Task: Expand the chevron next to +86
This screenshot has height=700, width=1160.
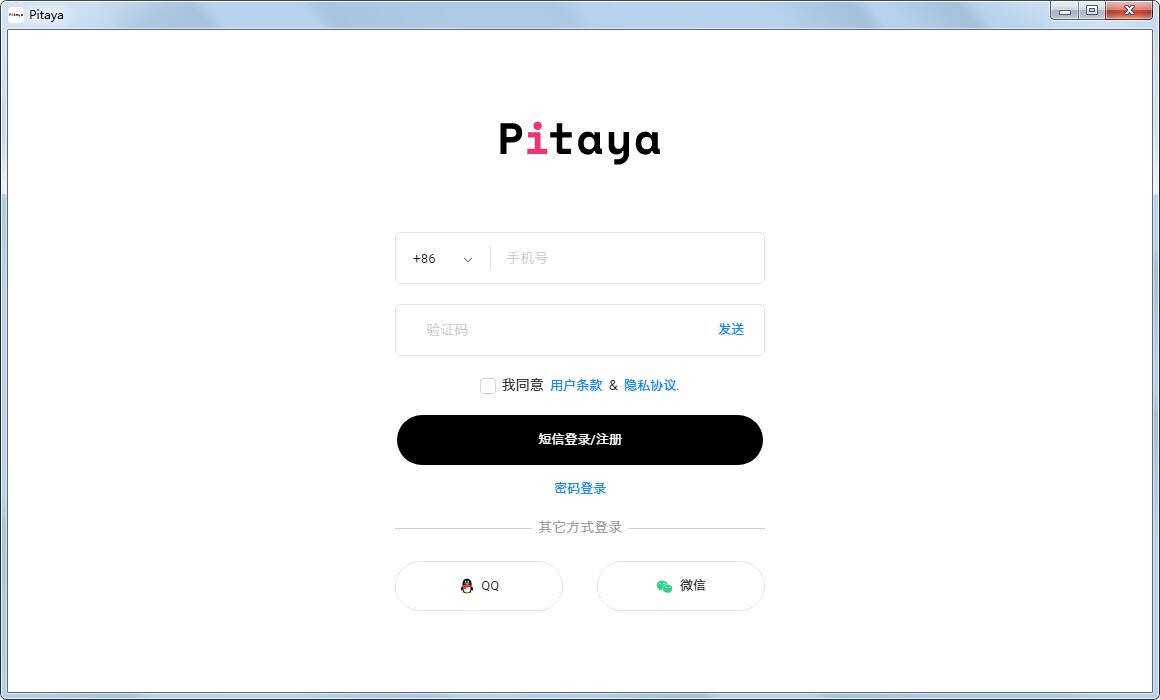Action: tap(468, 258)
